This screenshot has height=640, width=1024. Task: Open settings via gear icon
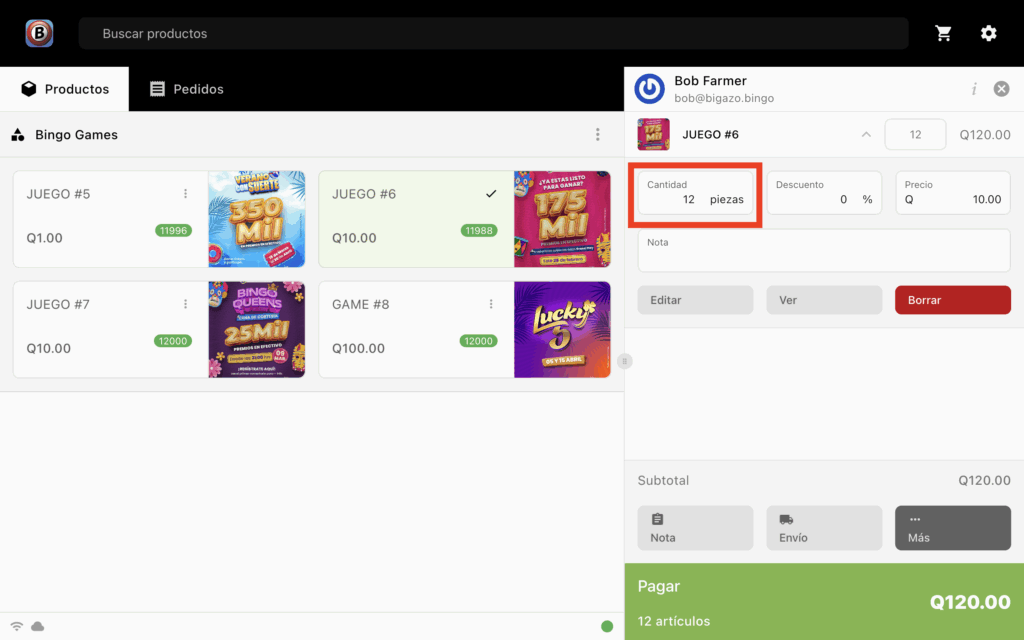tap(989, 33)
